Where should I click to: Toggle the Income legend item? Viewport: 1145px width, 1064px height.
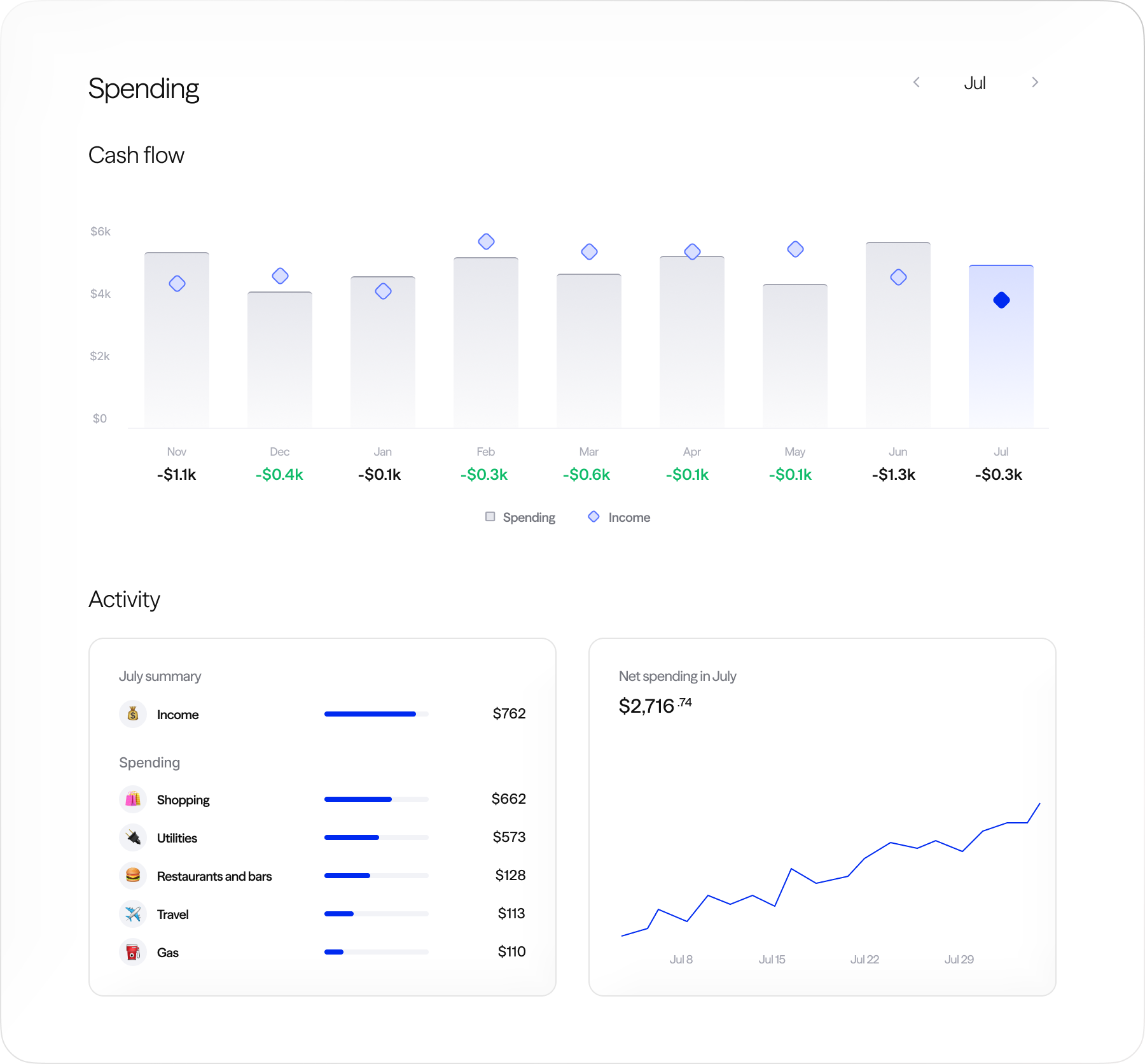point(619,517)
